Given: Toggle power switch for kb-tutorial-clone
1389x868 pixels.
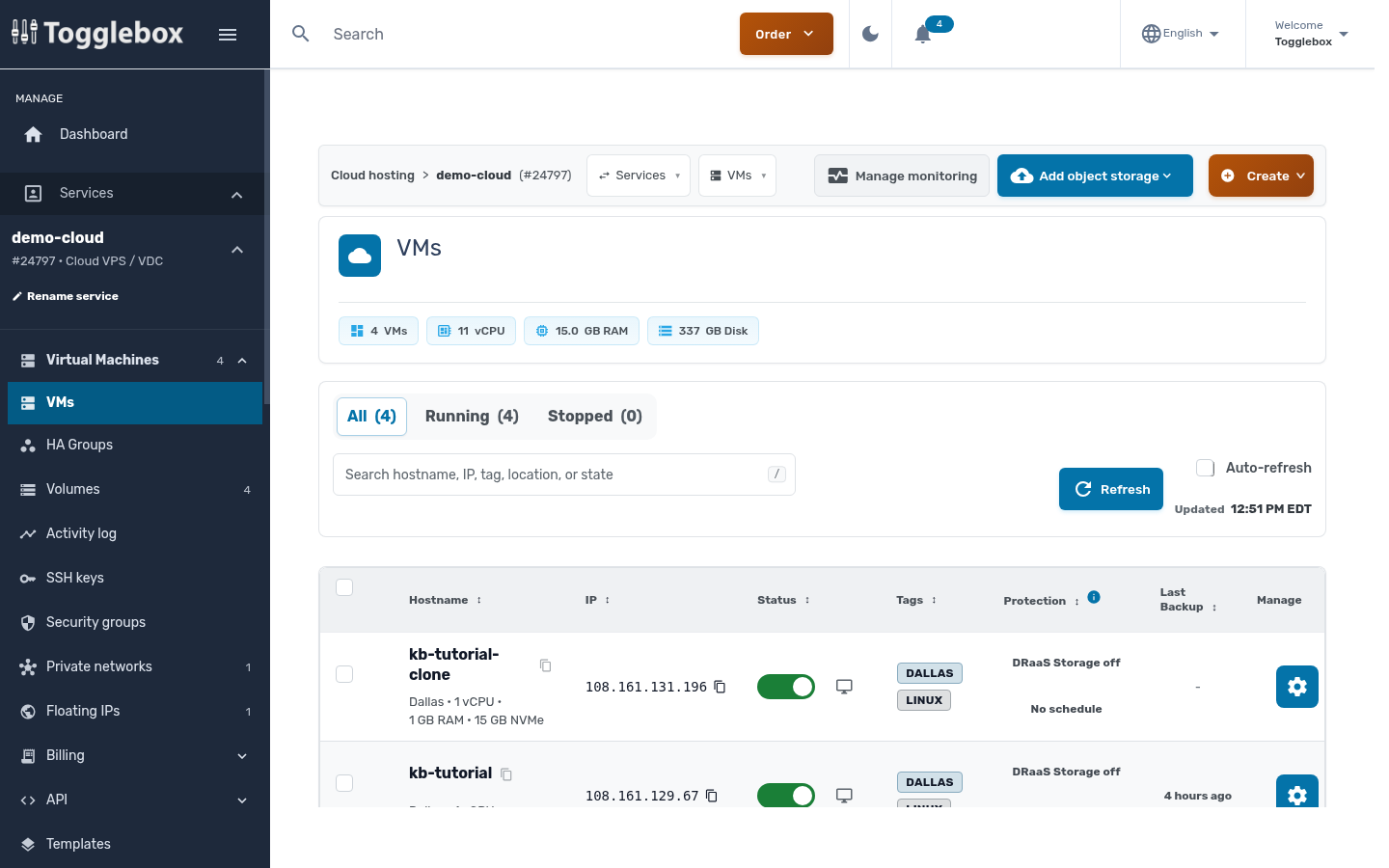Looking at the screenshot, I should pos(786,687).
